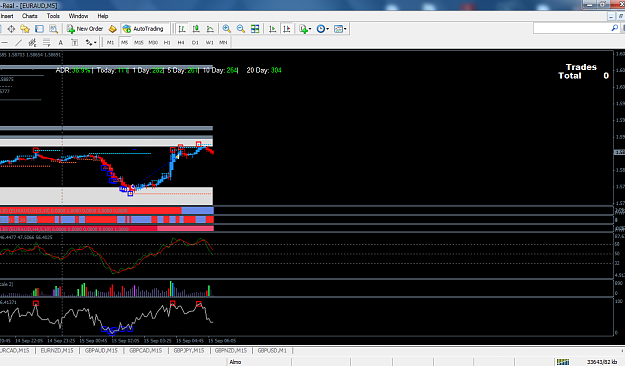Switch to D1 timeframe
The width and height of the screenshot is (625, 366).
(x=195, y=42)
